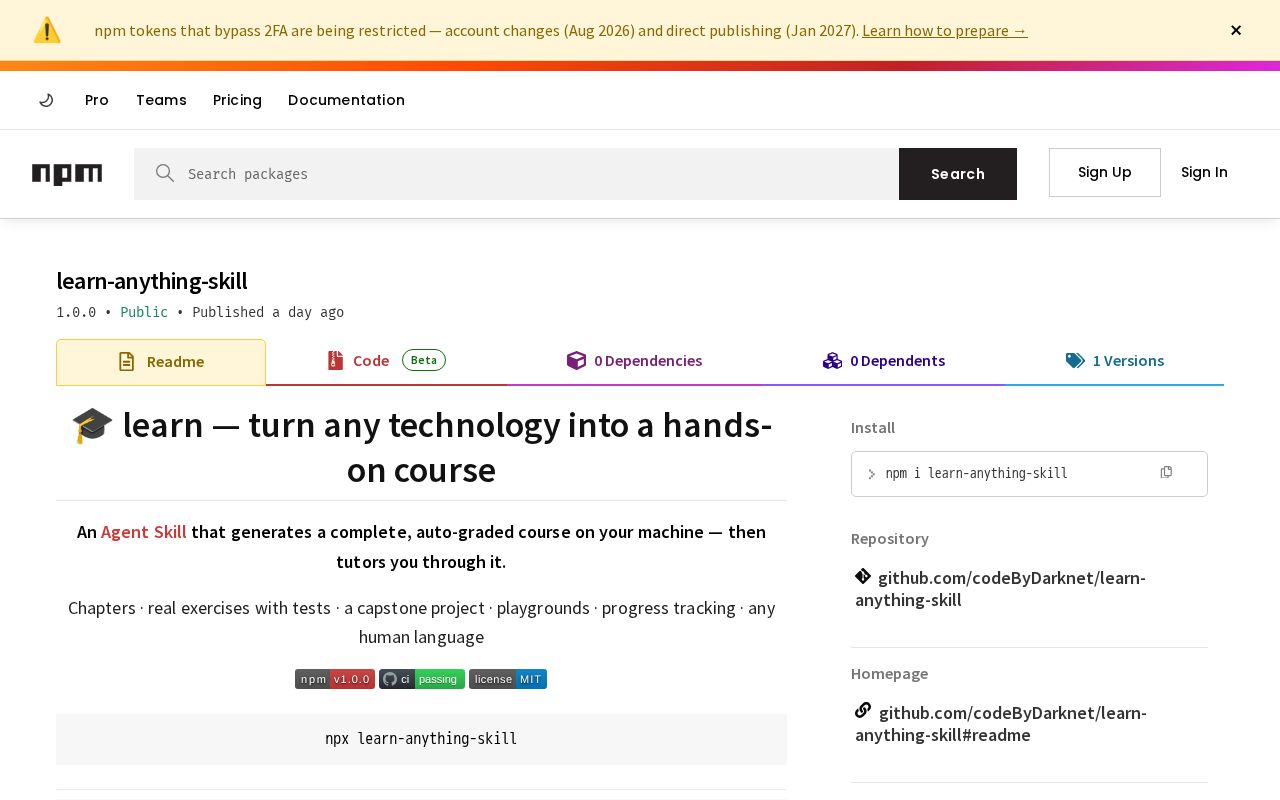Copy the npm install command
This screenshot has width=1280, height=800.
point(1166,472)
